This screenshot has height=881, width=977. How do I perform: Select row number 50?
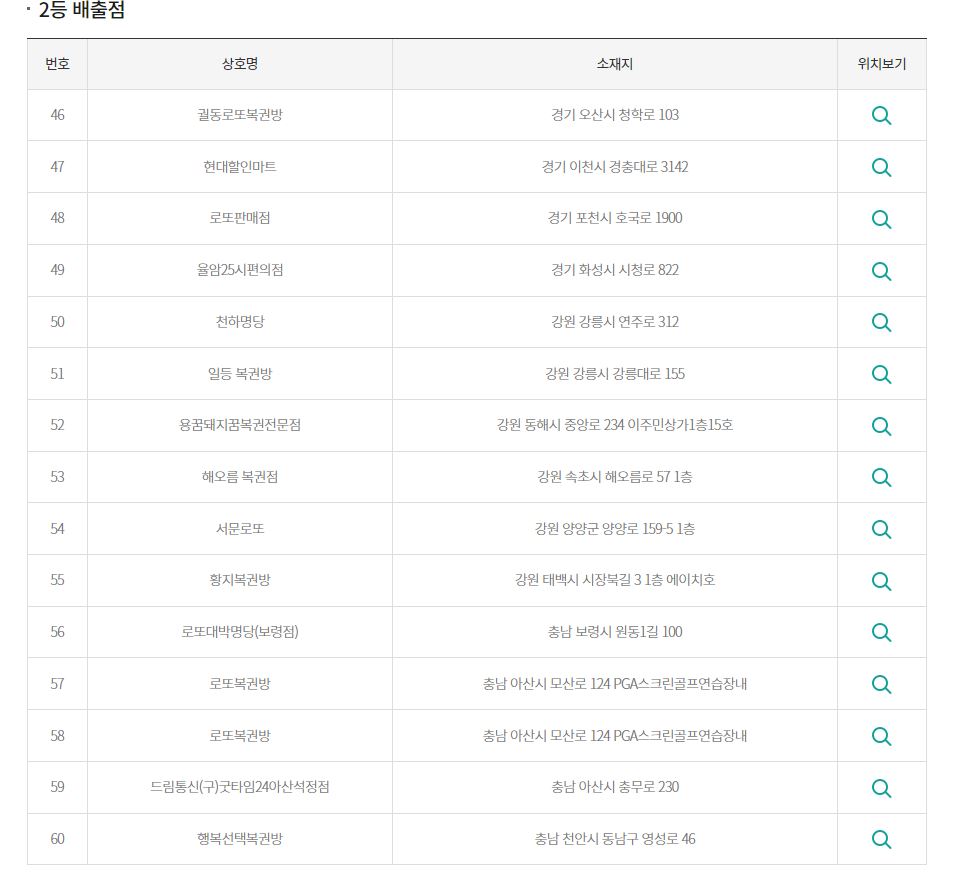click(x=57, y=321)
